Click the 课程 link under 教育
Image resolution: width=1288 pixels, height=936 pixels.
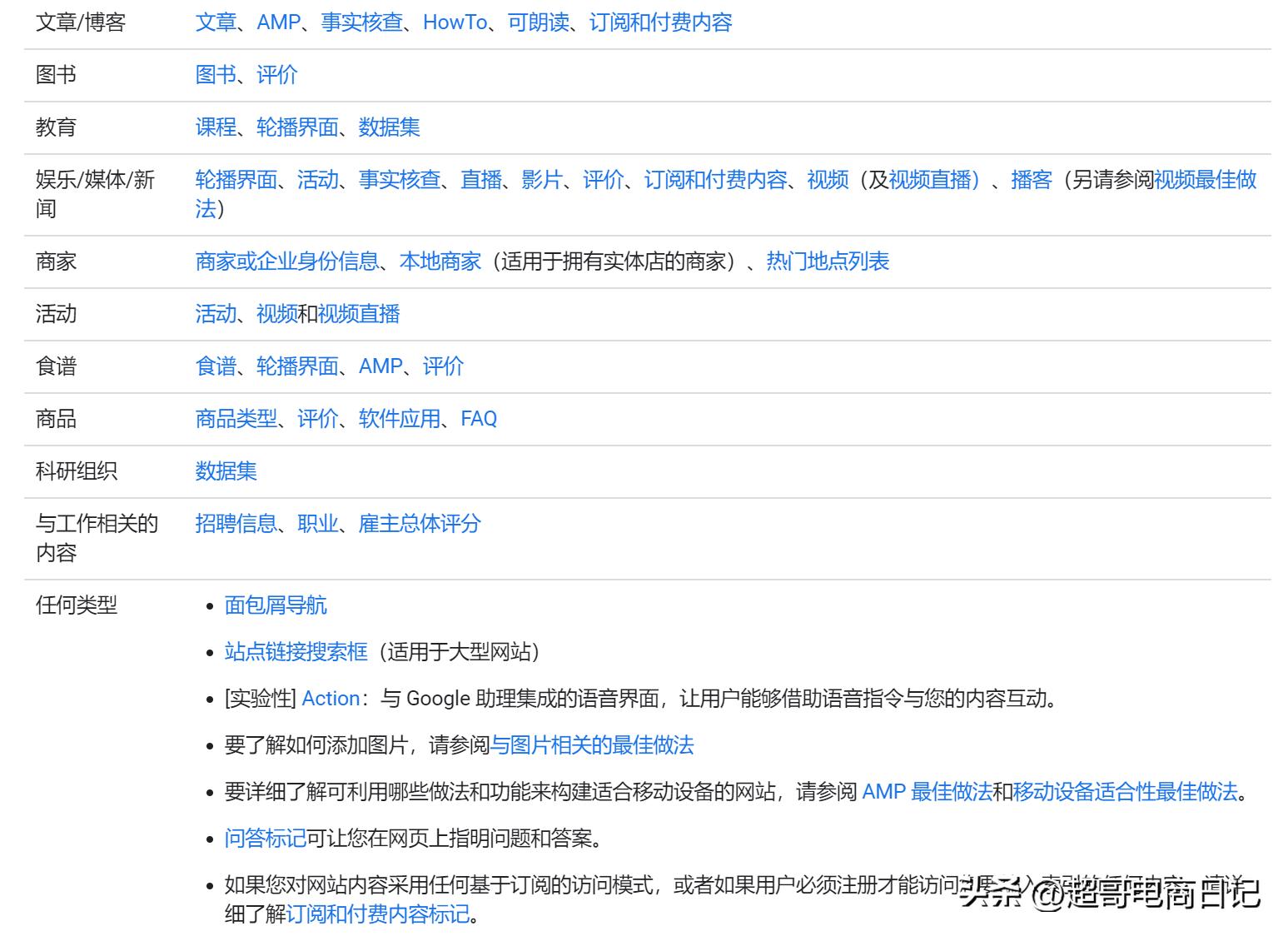(x=214, y=127)
